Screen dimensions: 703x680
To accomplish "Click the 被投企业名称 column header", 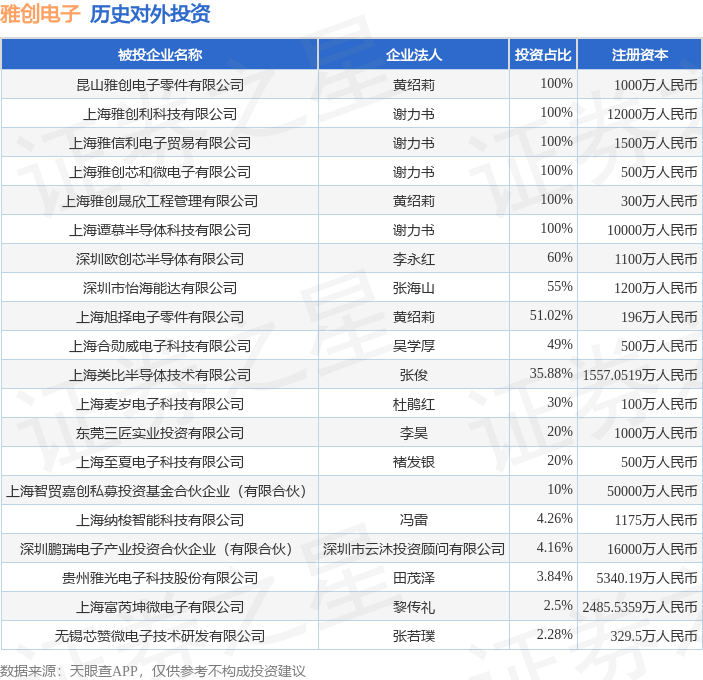I will pyautogui.click(x=160, y=55).
